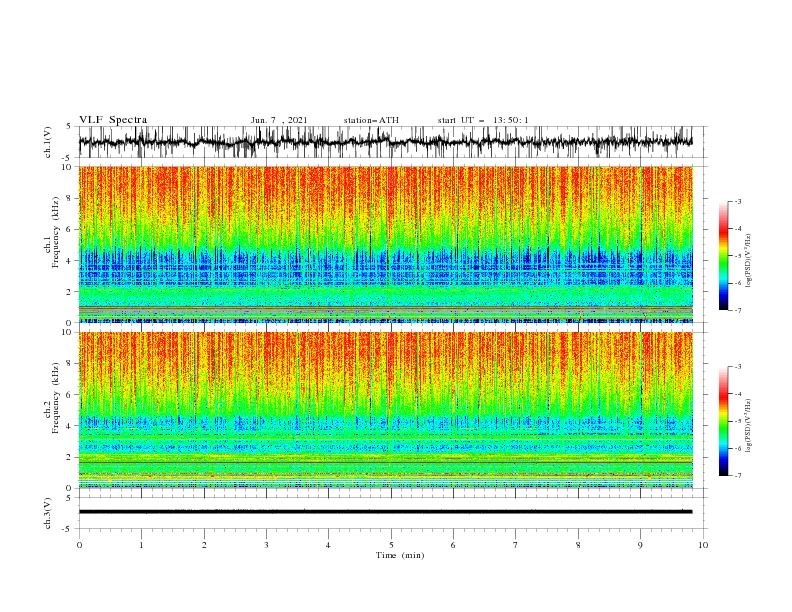Click the ch.1 "Frequency (kHz)" axis label

coord(56,232)
